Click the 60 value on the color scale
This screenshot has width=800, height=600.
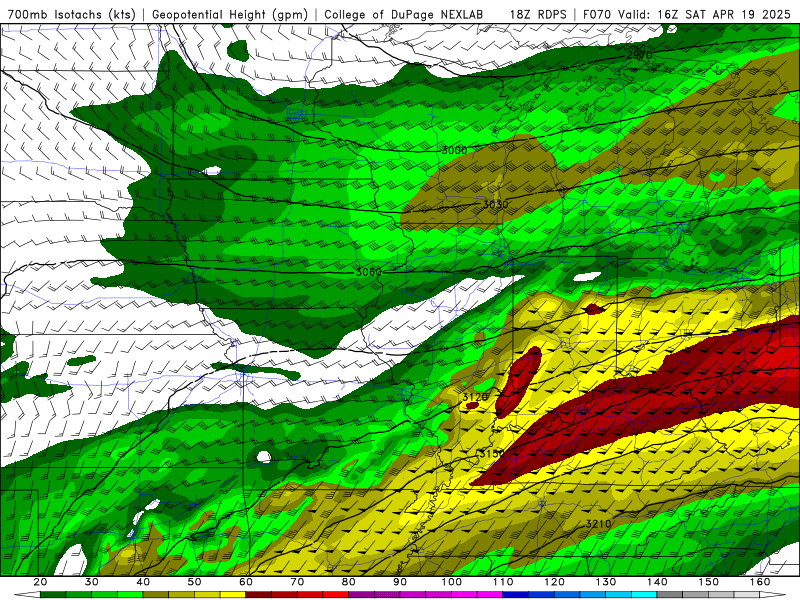246,582
